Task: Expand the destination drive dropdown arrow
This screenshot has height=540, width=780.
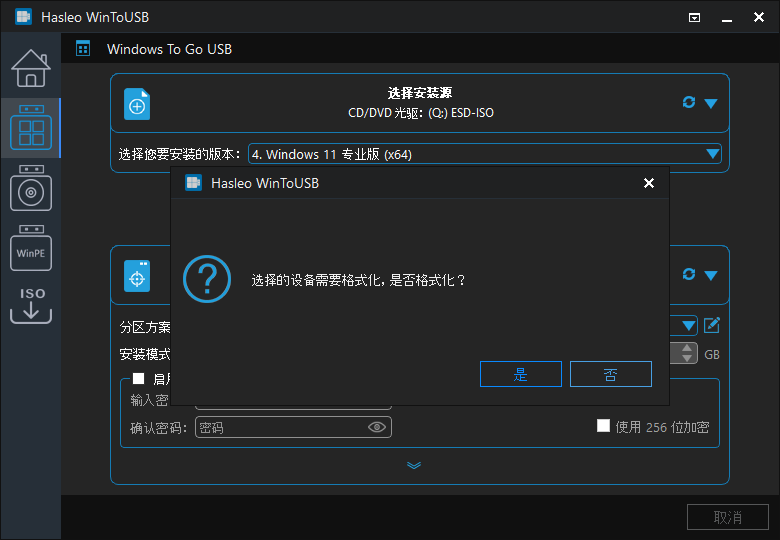Action: click(711, 275)
